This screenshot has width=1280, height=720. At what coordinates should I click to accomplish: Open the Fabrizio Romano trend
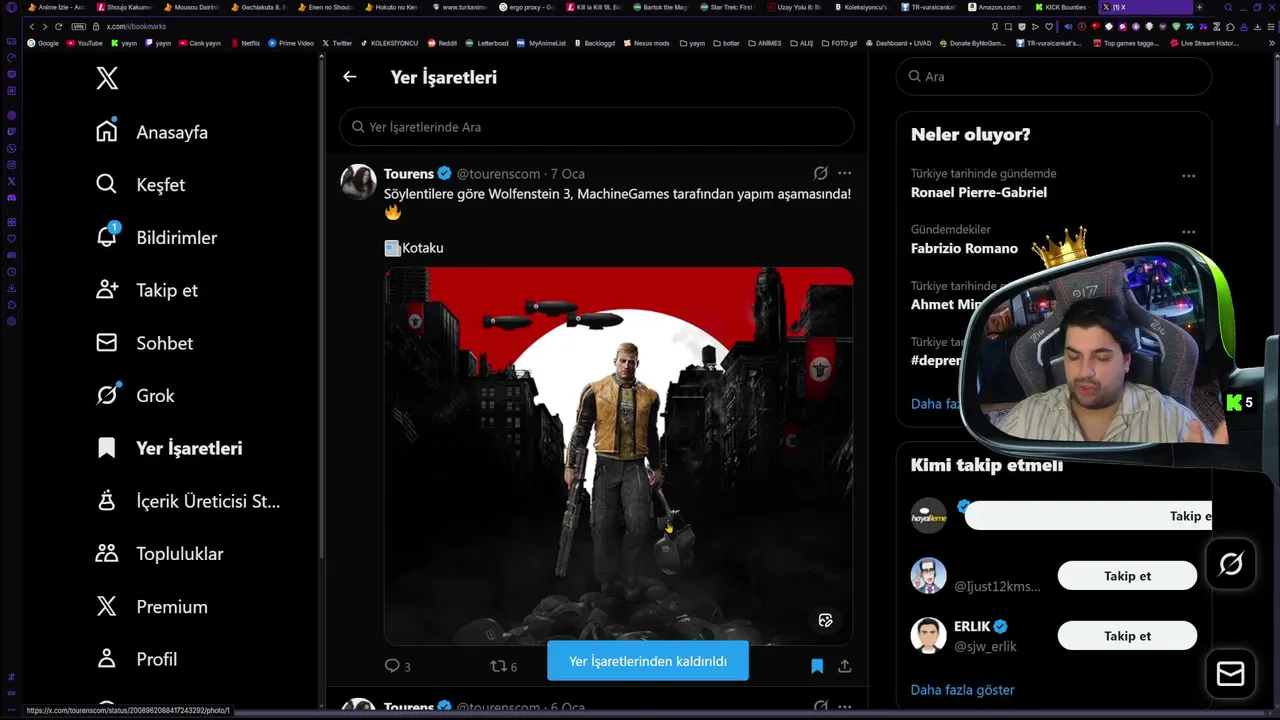[964, 248]
